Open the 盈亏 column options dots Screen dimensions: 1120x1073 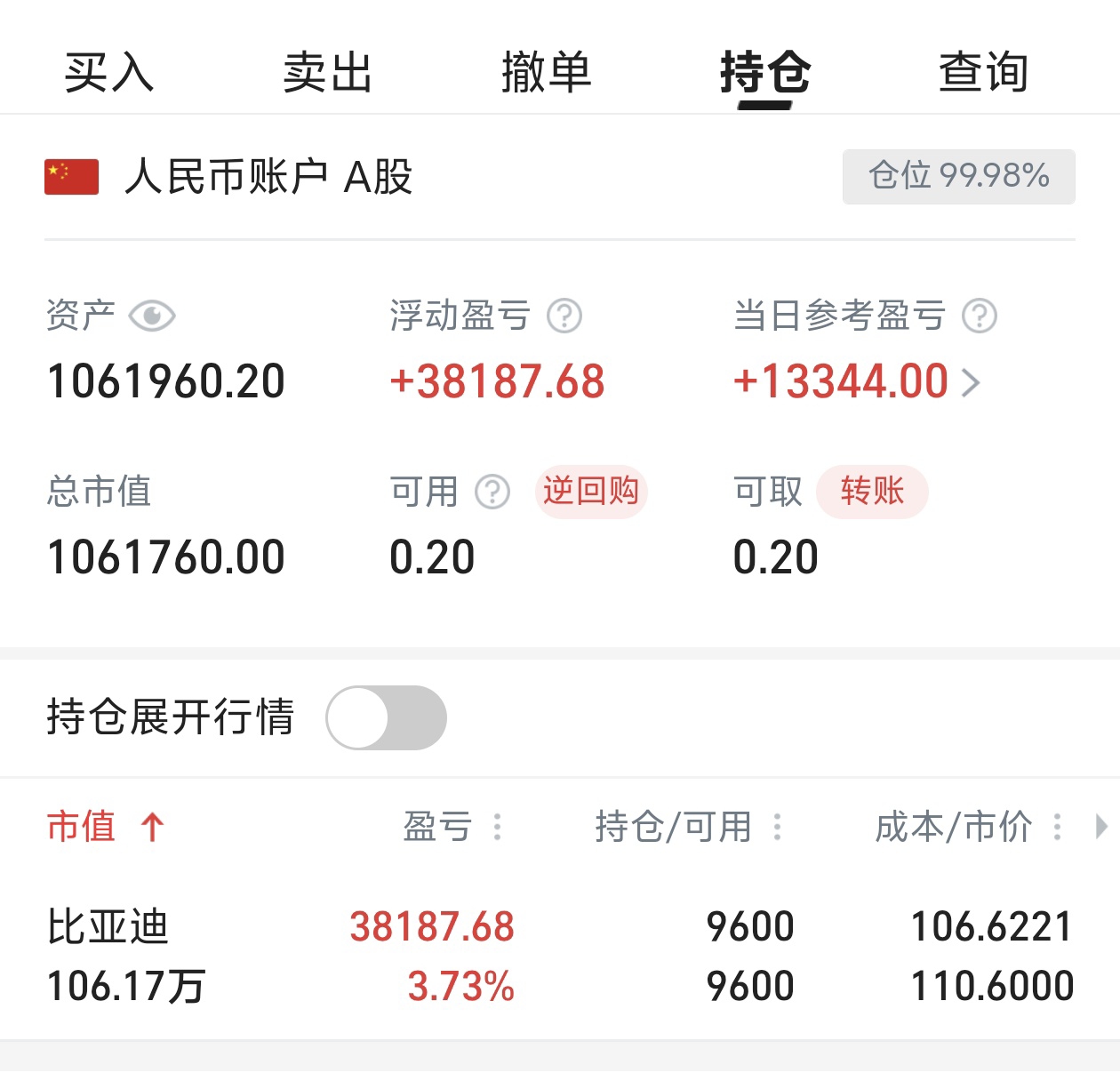click(x=498, y=828)
